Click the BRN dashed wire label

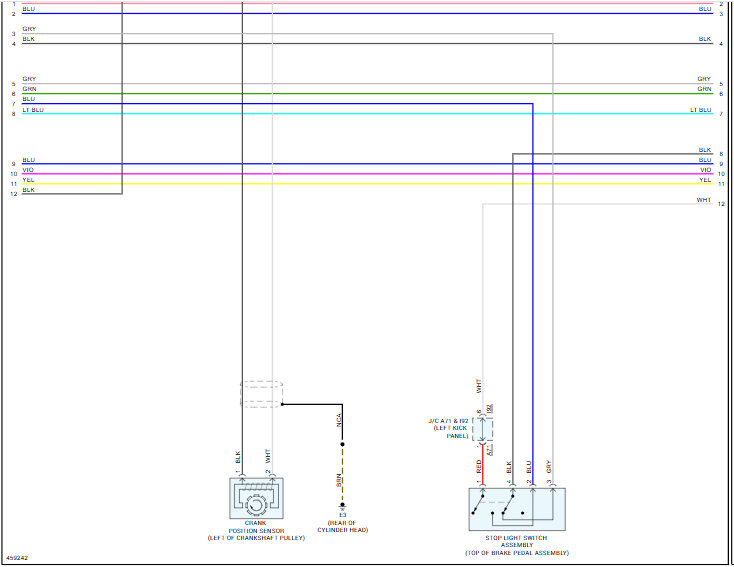338,480
